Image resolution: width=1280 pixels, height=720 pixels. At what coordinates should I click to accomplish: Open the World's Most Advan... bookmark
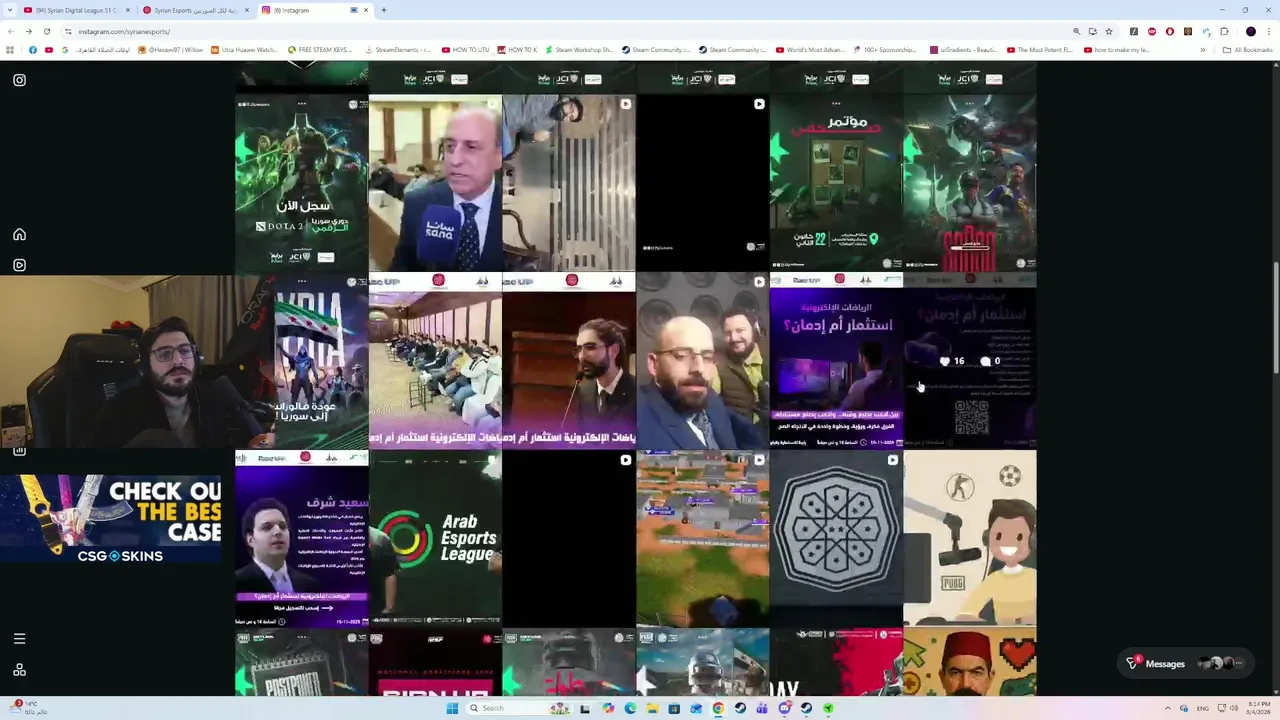(x=810, y=49)
